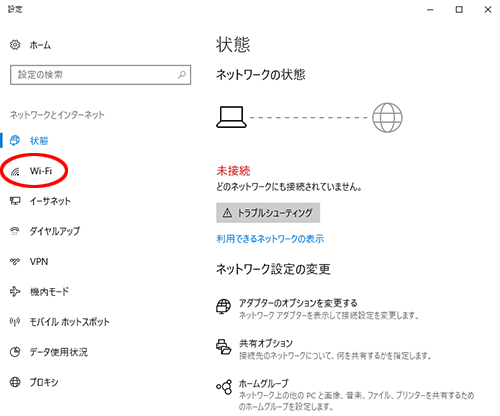Image resolution: width=500 pixels, height=416 pixels.
Task: Open the ホーム settings page
Action: (40, 45)
